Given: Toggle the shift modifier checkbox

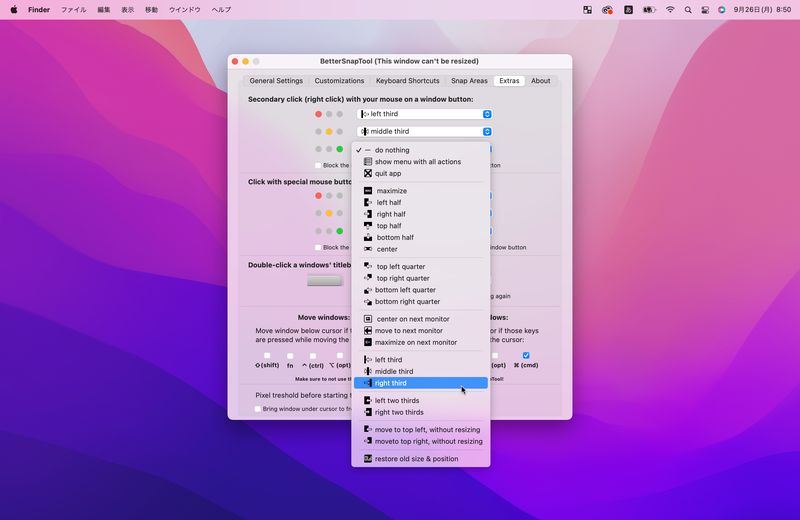Looking at the screenshot, I should tap(267, 356).
